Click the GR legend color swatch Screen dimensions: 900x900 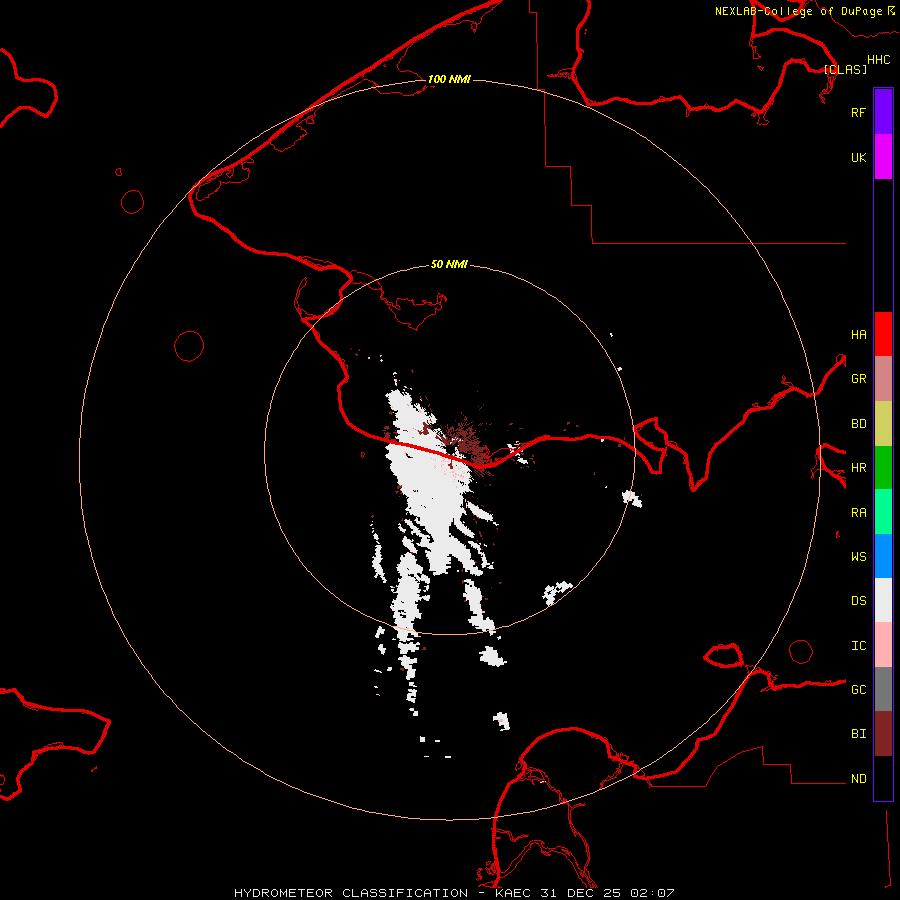883,379
